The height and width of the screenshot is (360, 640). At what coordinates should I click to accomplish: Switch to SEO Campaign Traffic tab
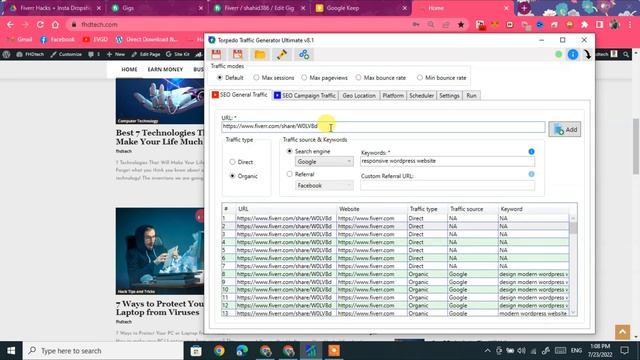pos(305,96)
